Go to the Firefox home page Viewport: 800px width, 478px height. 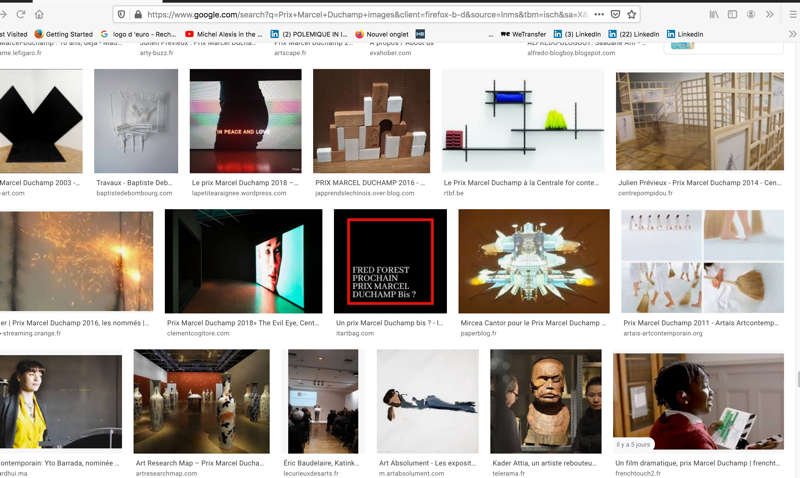point(39,14)
